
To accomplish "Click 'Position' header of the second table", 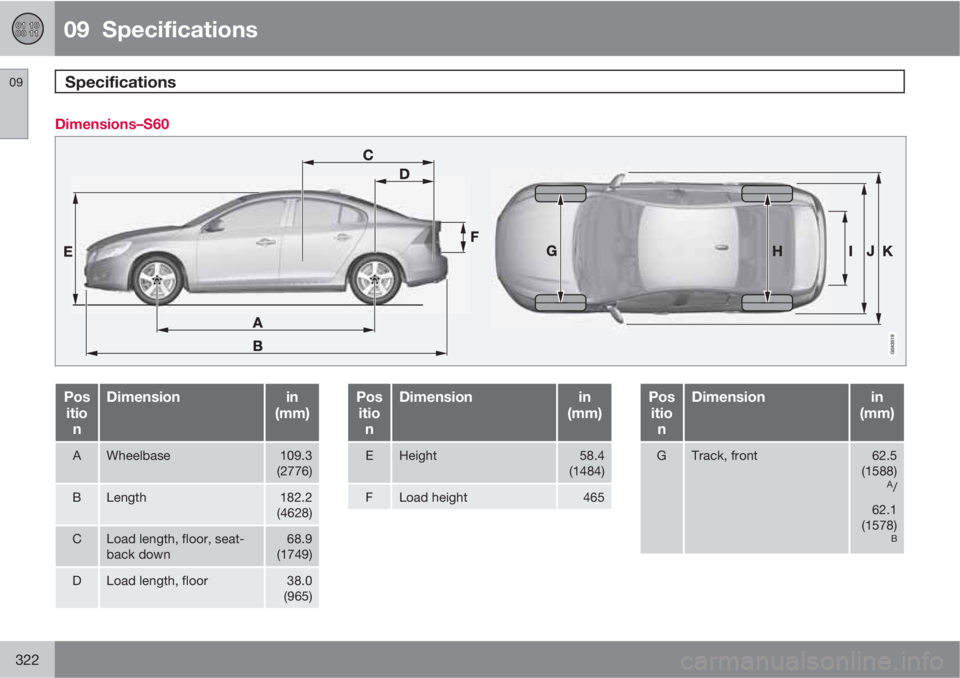I will pos(369,412).
